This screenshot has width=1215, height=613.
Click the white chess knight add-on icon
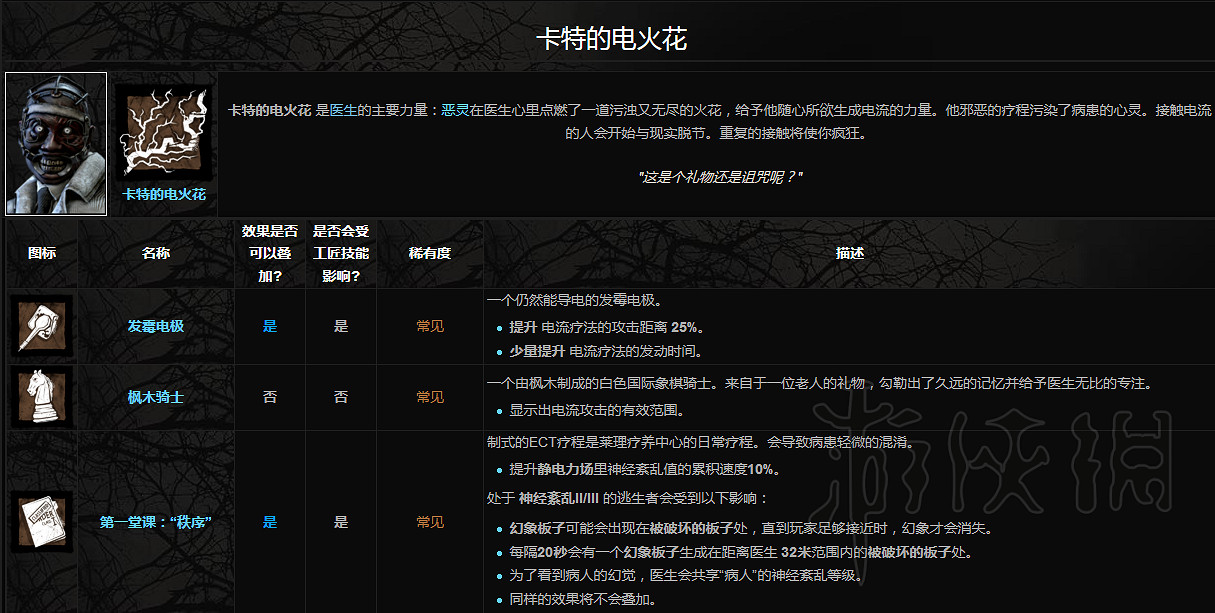pyautogui.click(x=41, y=396)
